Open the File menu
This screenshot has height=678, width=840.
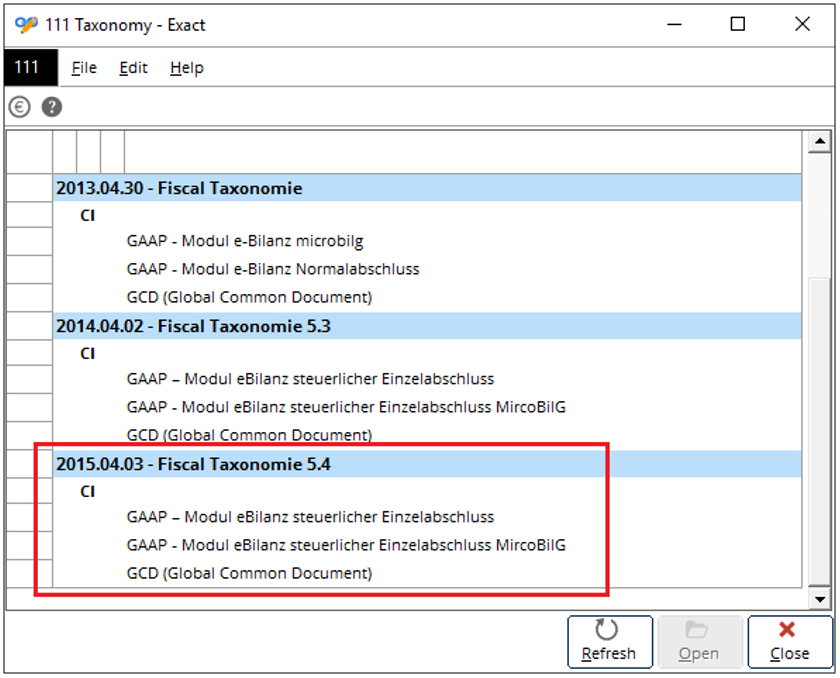(84, 68)
